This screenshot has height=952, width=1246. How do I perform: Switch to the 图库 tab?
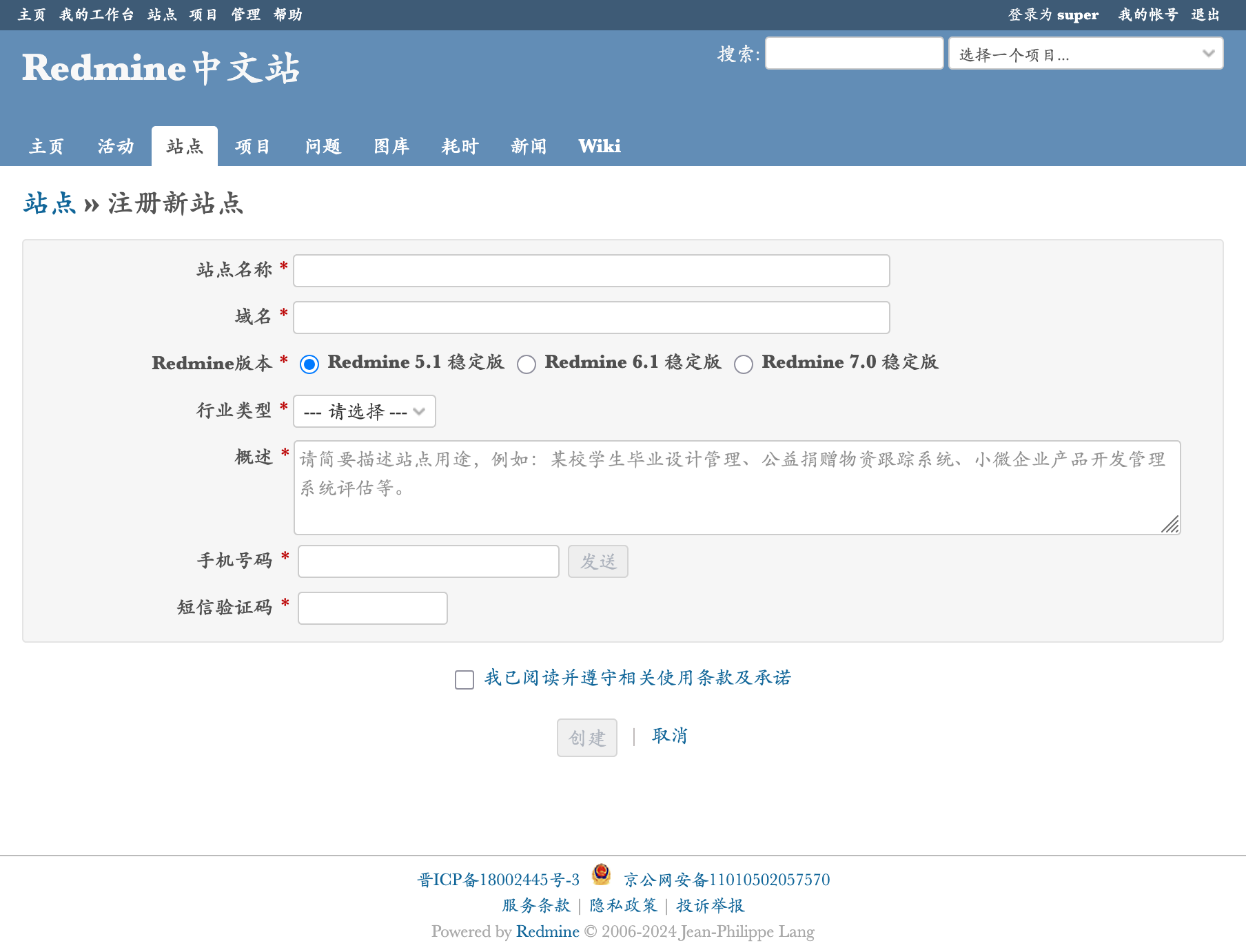(391, 147)
